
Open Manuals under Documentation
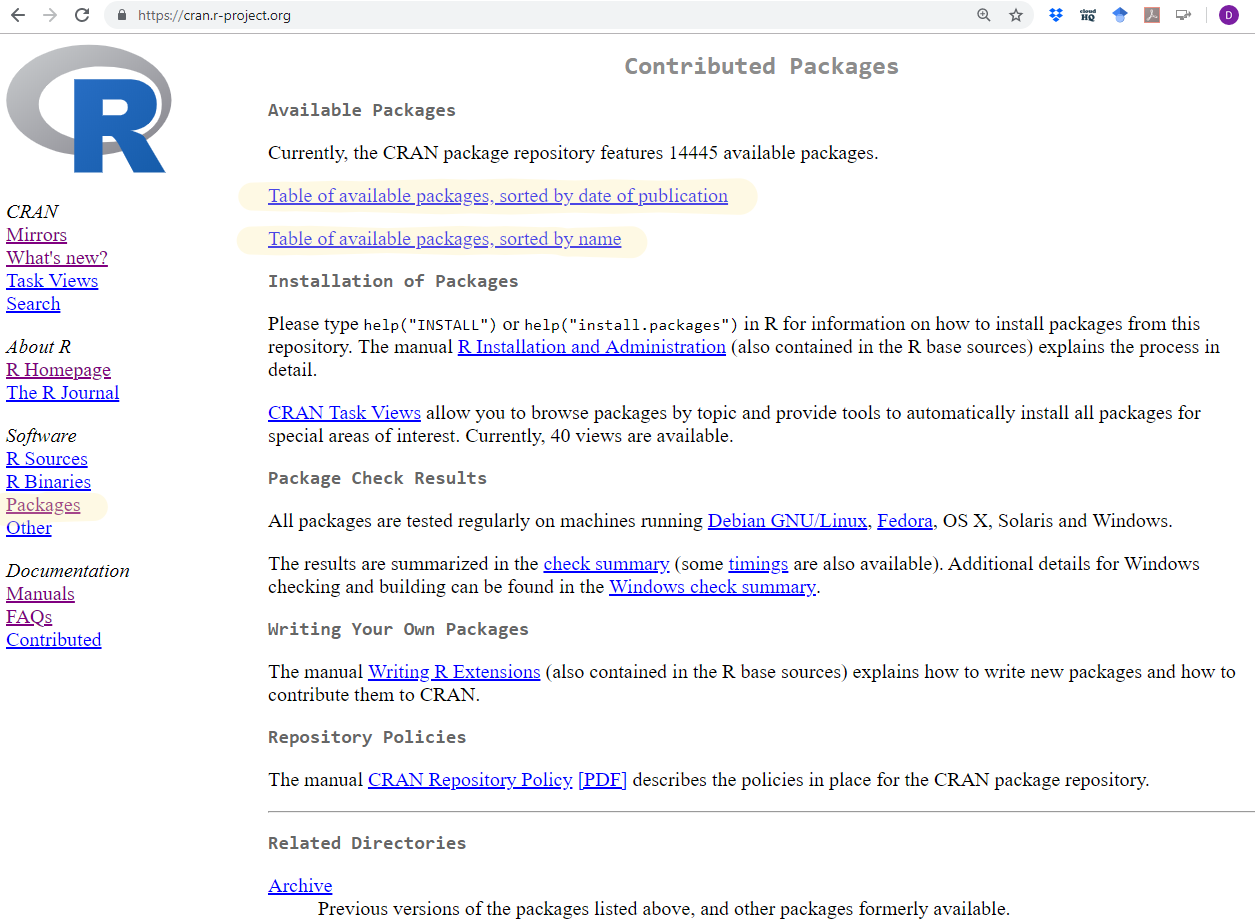point(40,594)
